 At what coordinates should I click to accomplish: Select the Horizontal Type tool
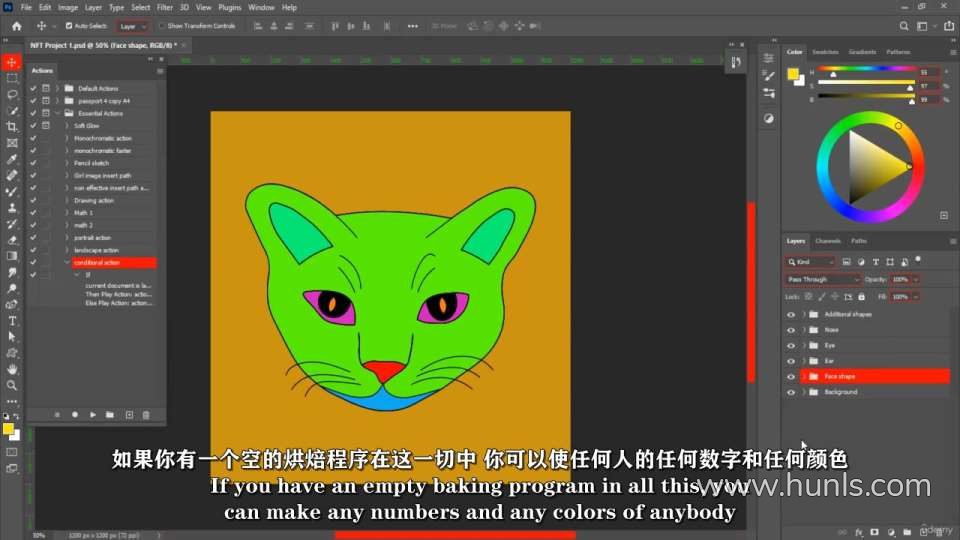[12, 321]
